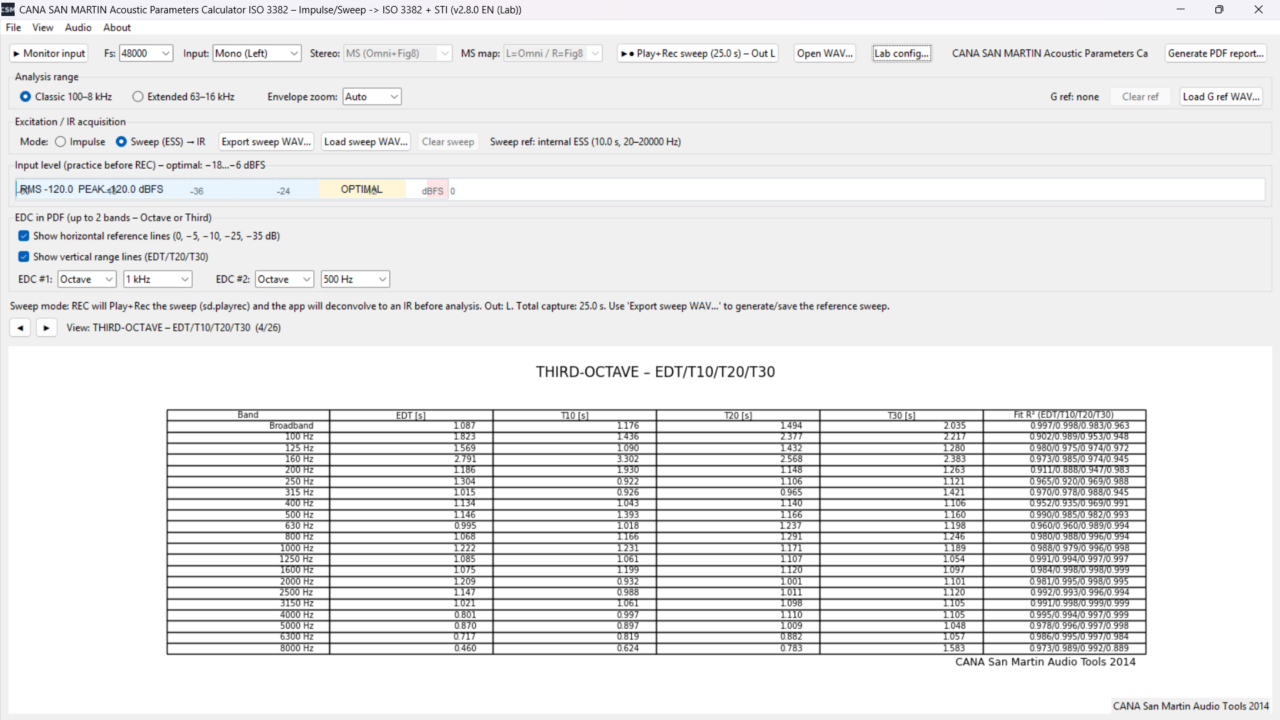The width and height of the screenshot is (1280, 720).
Task: Open the File menu
Action: pyautogui.click(x=13, y=28)
